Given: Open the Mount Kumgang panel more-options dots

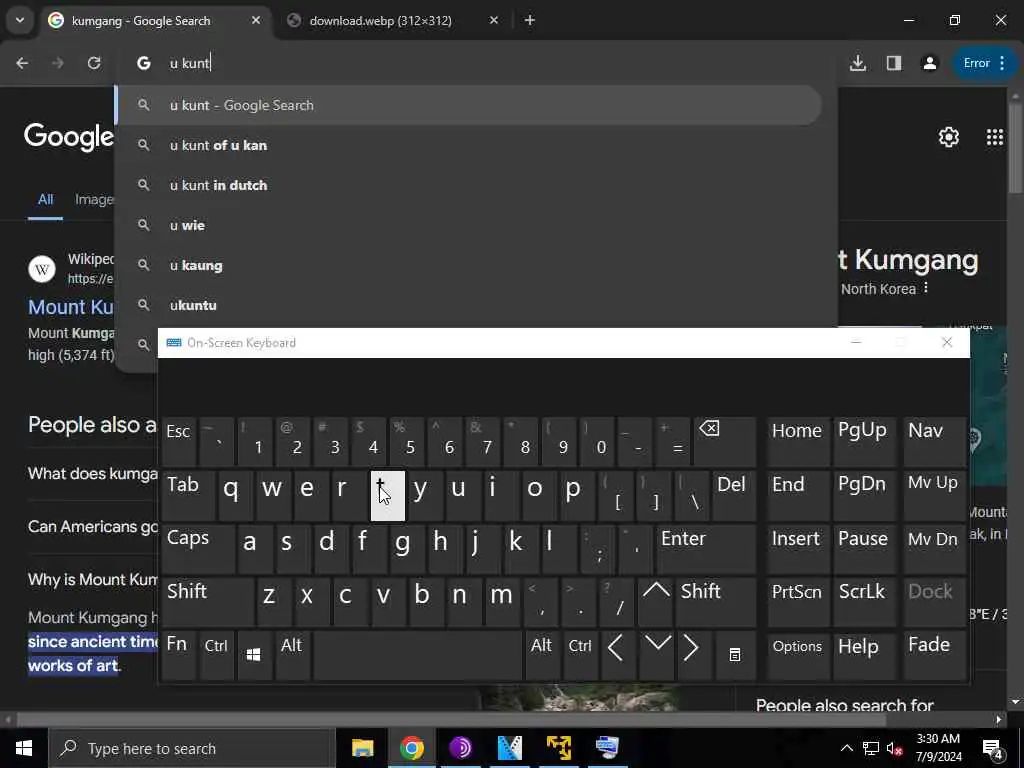Looking at the screenshot, I should [925, 288].
